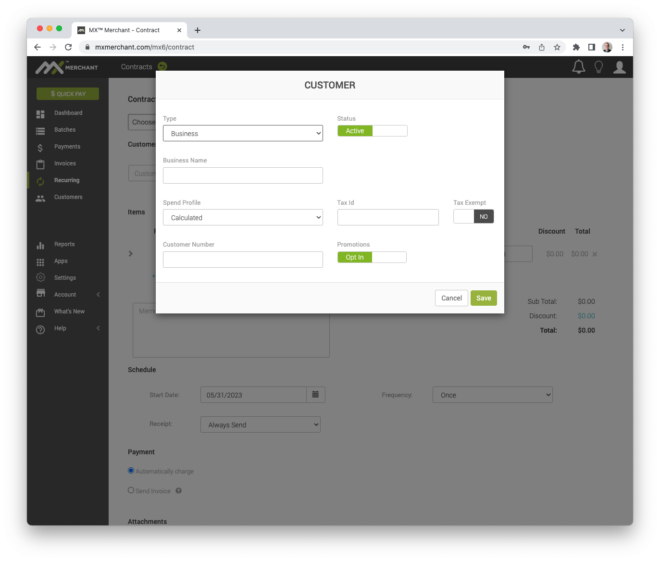Expand the item row chevron

click(x=130, y=254)
